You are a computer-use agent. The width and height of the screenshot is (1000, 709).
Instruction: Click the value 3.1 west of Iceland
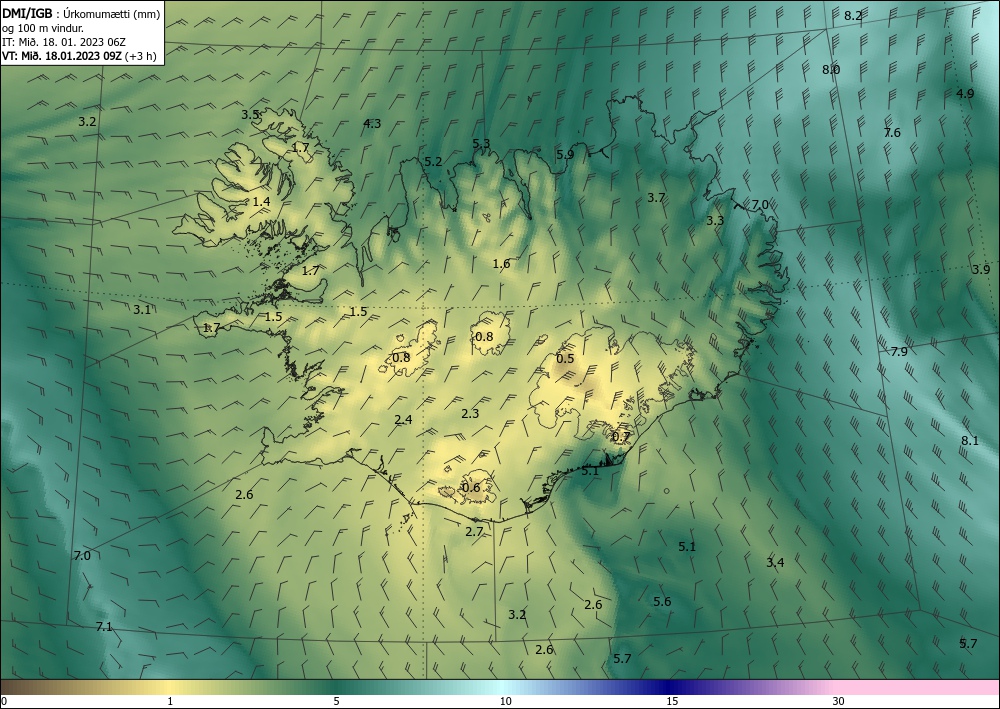[142, 310]
